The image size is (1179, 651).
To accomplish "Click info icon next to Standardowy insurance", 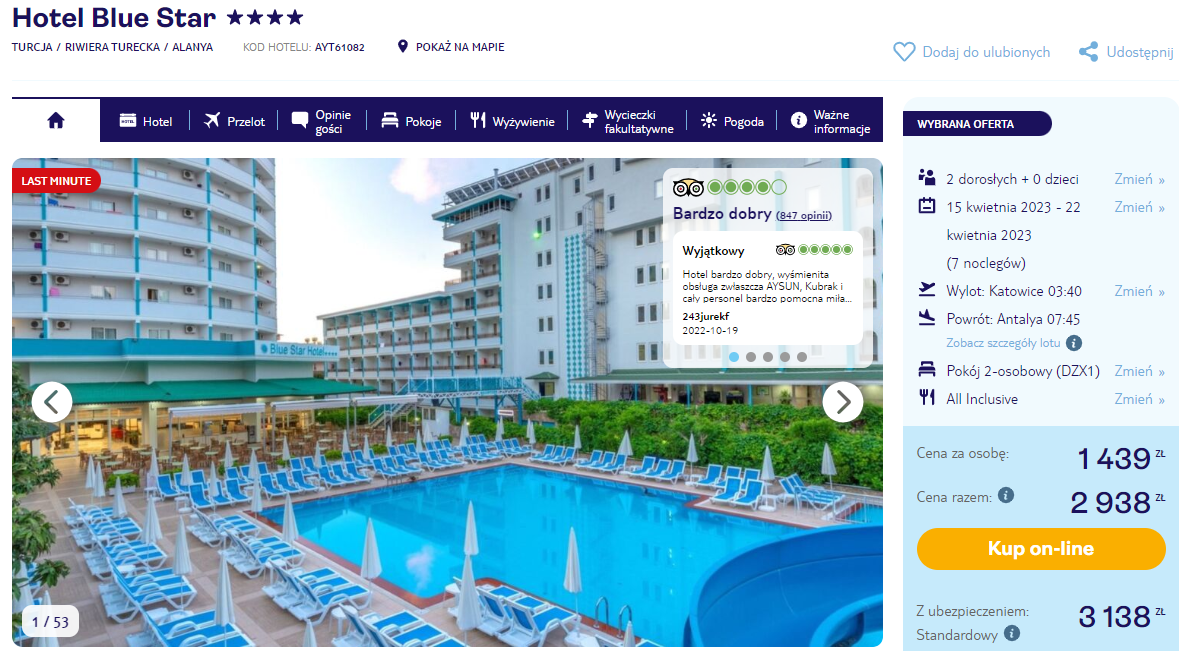I will point(1012,633).
